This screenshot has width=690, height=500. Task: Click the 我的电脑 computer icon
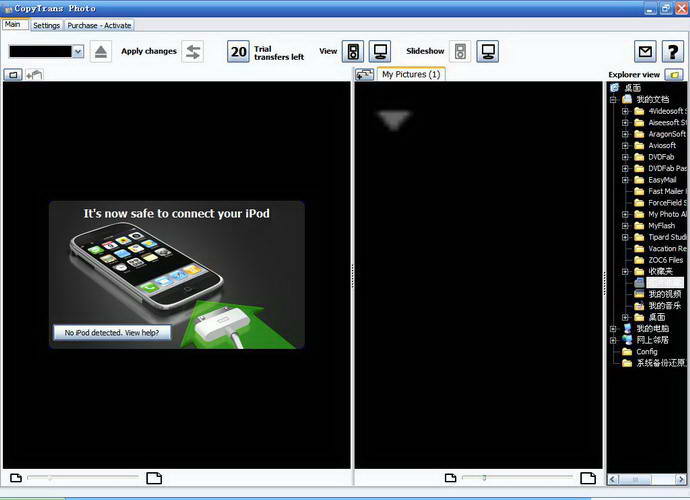627,328
